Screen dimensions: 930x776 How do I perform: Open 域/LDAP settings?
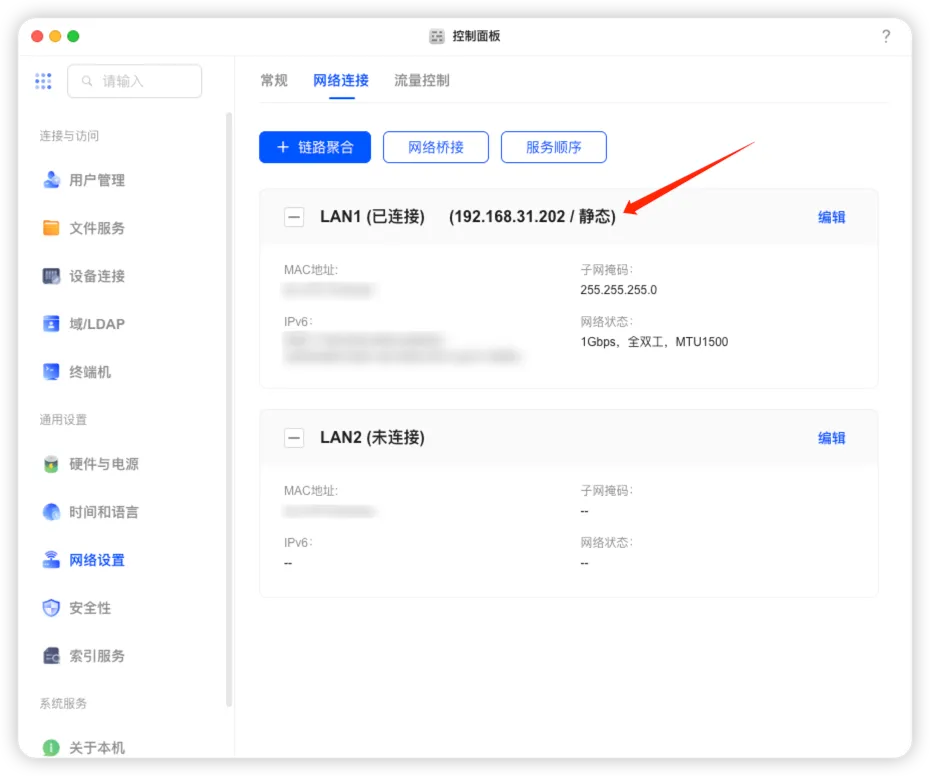(x=97, y=324)
